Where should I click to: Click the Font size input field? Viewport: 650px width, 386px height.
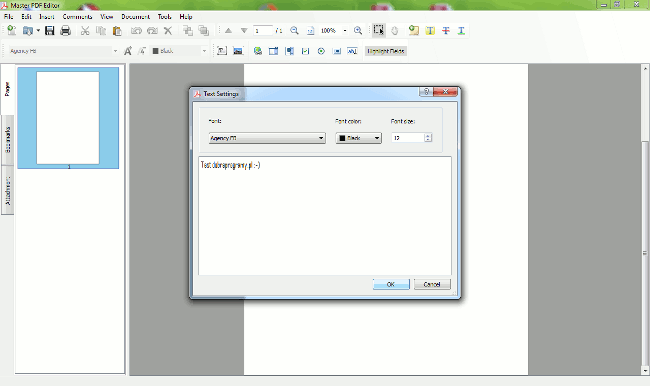408,138
